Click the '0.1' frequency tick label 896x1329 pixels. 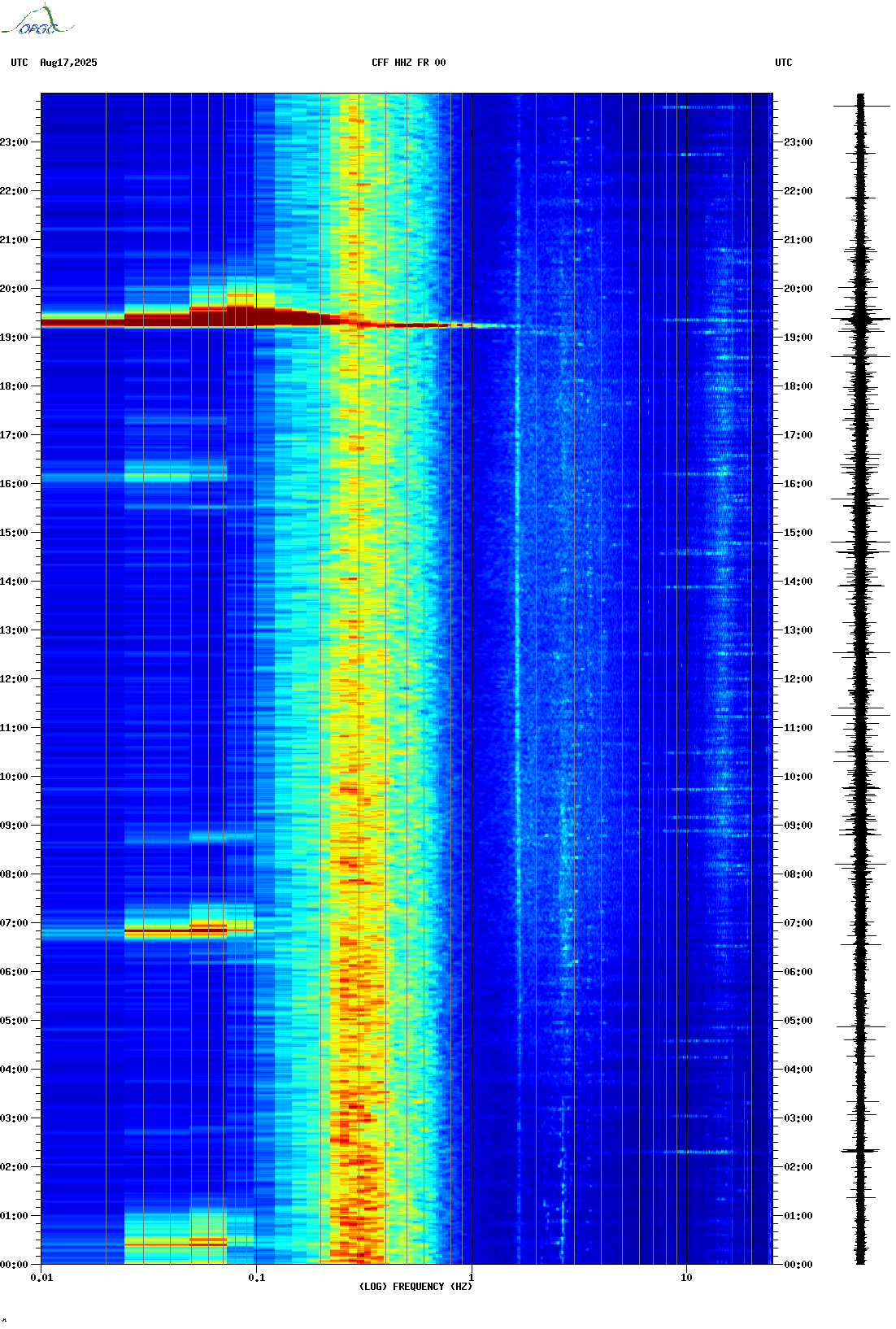pos(256,1278)
